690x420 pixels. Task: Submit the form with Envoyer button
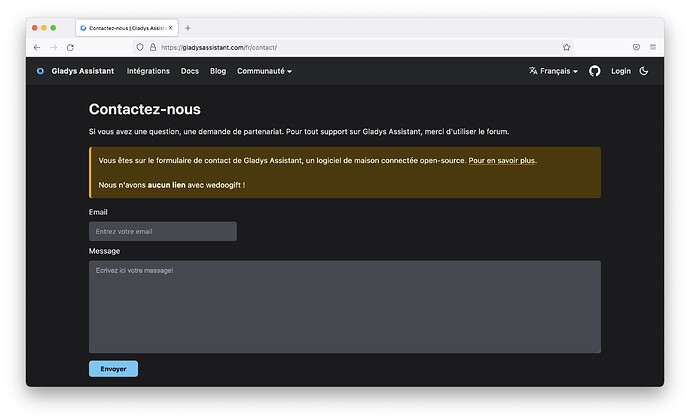113,369
